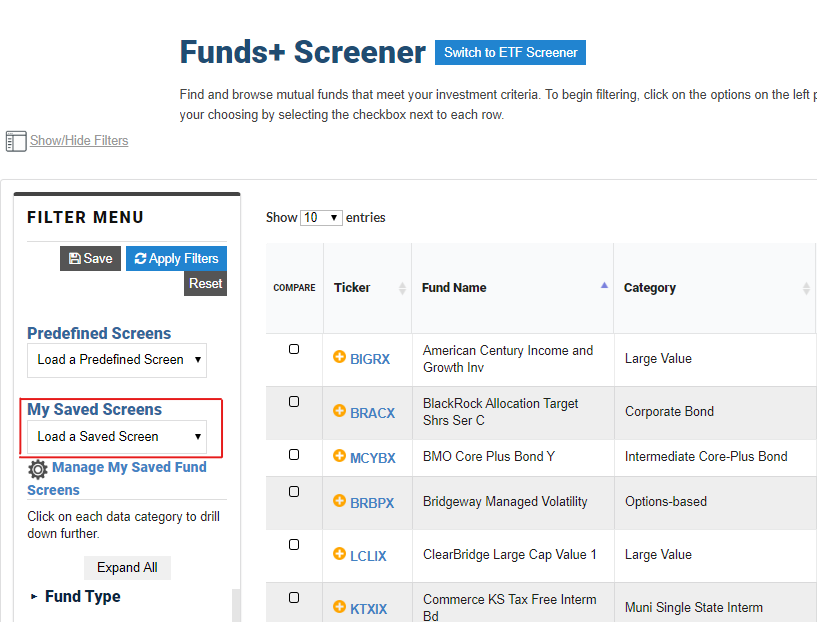Tick compare checkbox for Bridgeway Managed Volatility

294,492
